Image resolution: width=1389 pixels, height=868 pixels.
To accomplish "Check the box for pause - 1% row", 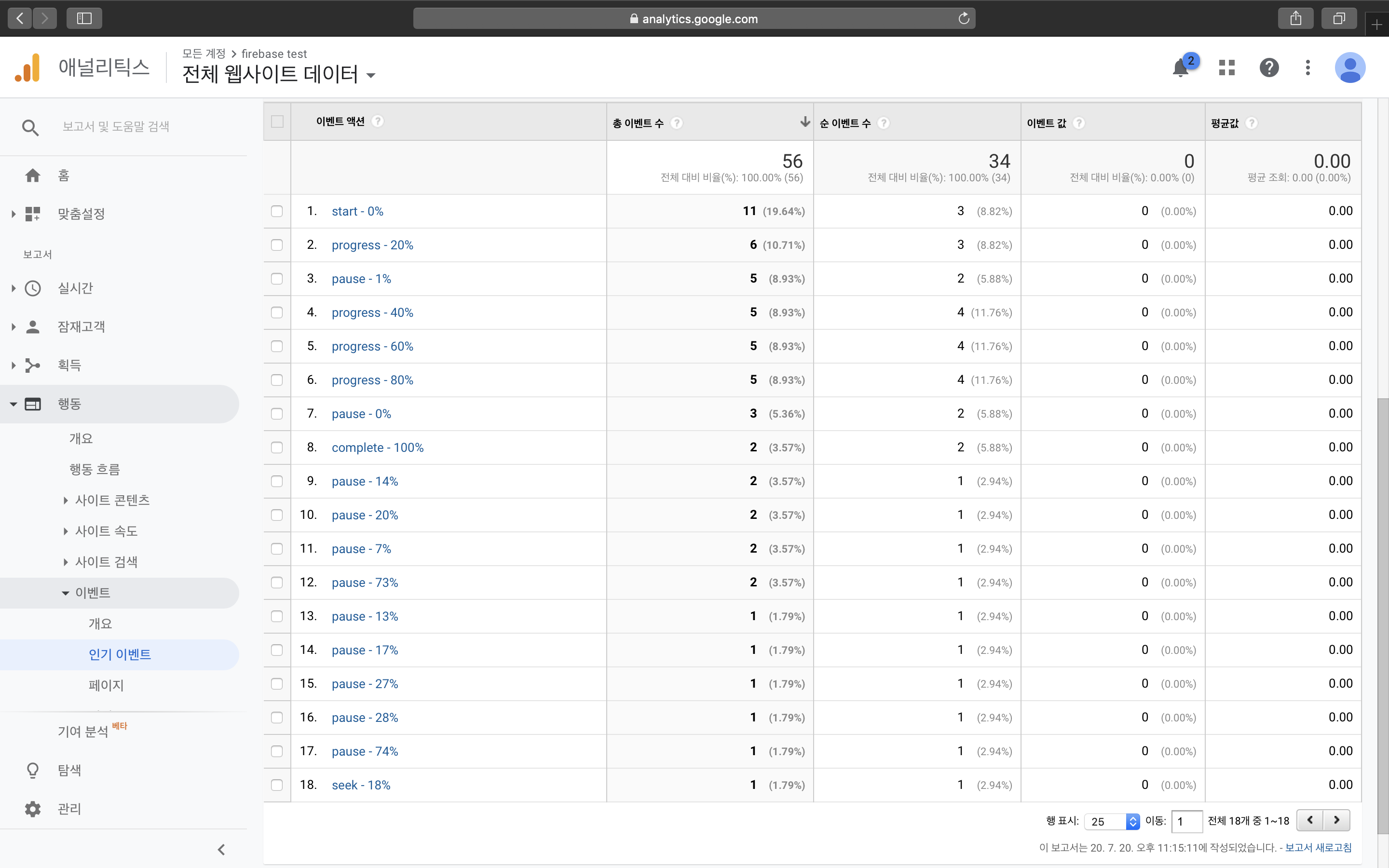I will 277,279.
